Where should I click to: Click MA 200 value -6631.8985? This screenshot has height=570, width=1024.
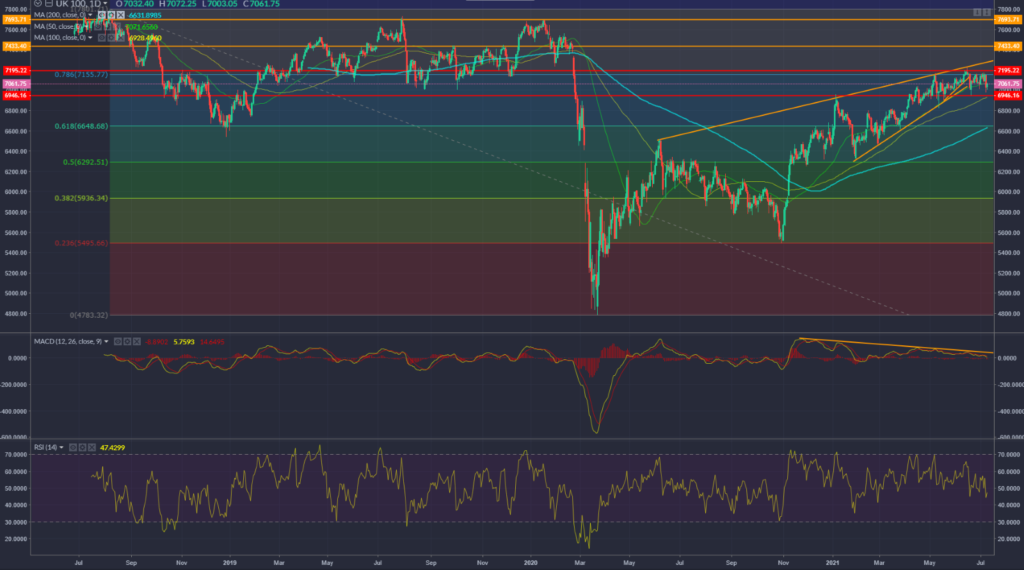pos(144,15)
